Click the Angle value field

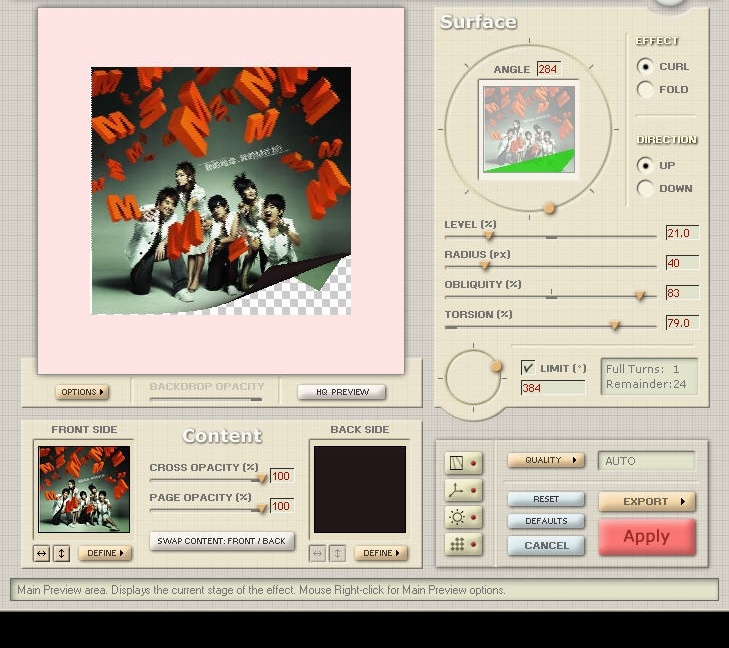click(x=549, y=69)
